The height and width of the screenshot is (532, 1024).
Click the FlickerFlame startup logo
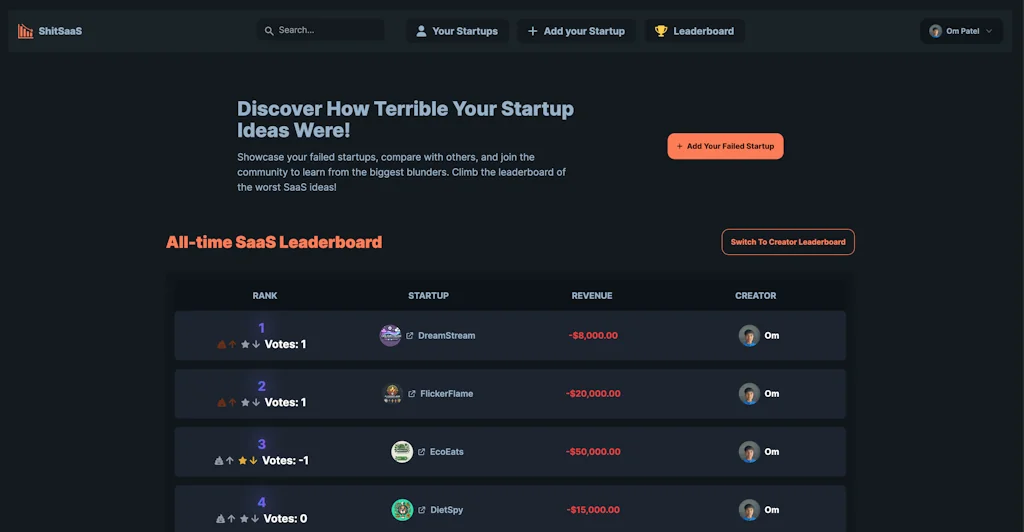tap(392, 394)
